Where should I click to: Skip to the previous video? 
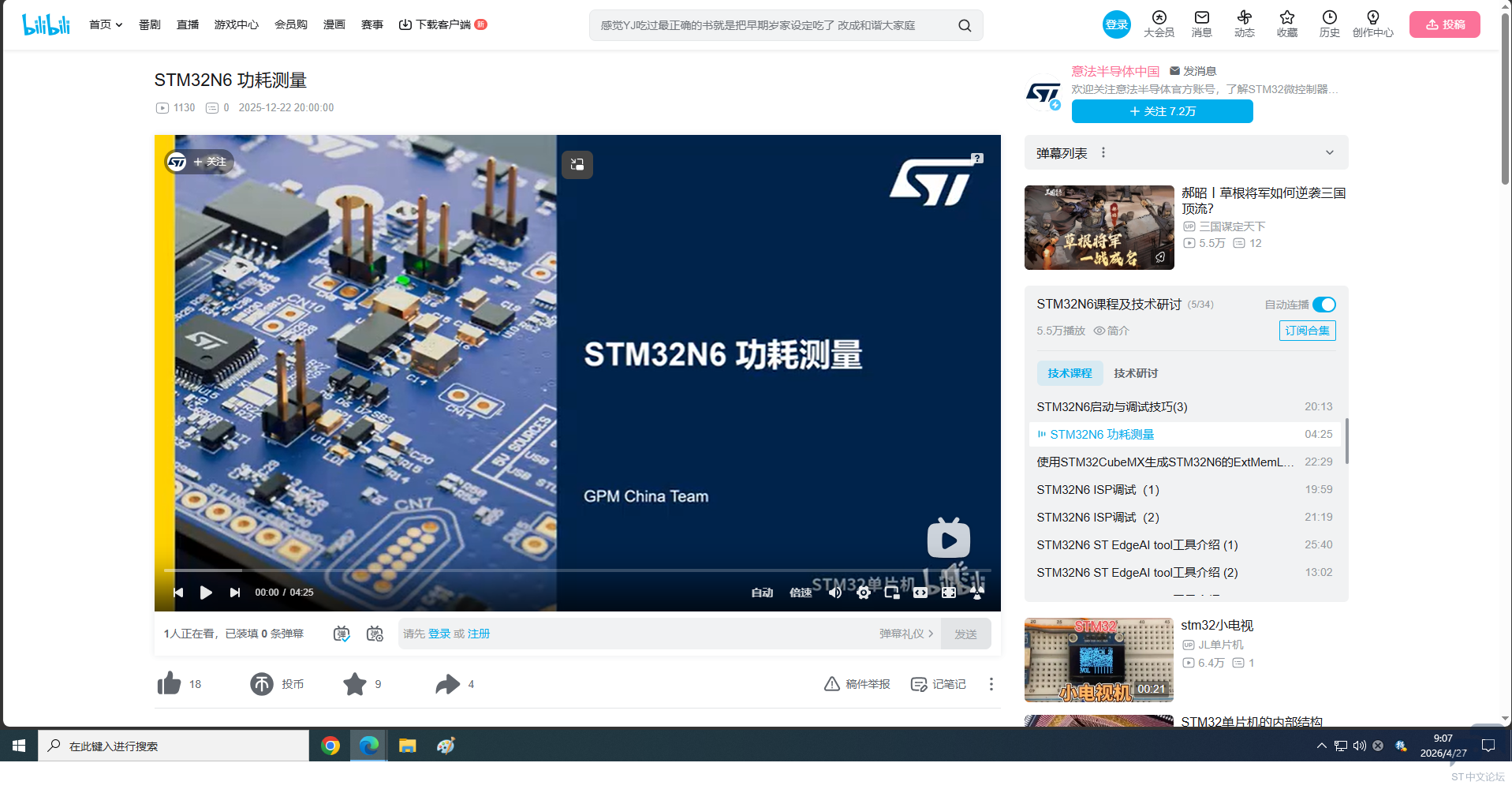tap(178, 593)
